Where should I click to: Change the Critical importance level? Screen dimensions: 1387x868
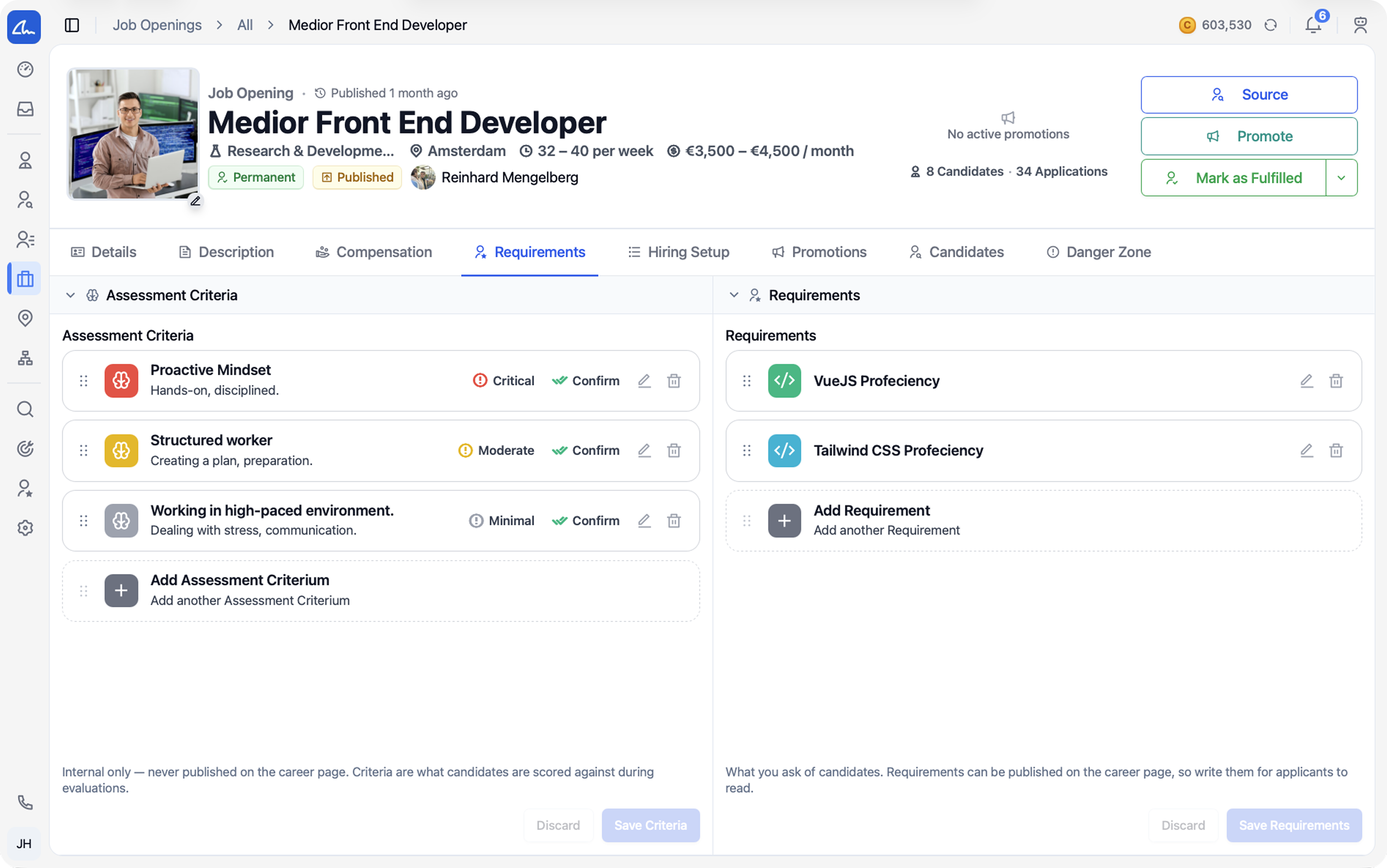(503, 381)
